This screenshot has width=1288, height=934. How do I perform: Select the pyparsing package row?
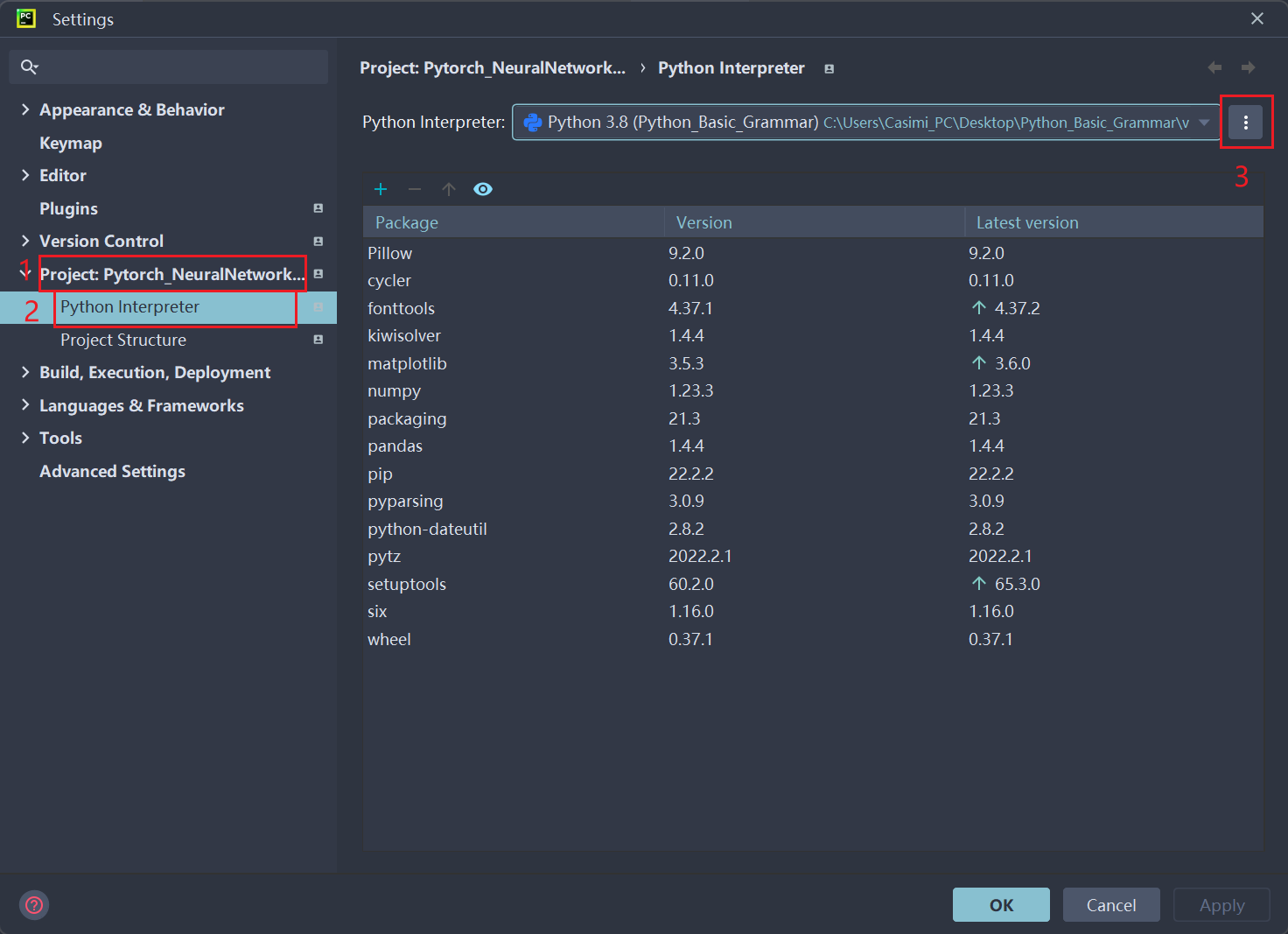tap(813, 501)
